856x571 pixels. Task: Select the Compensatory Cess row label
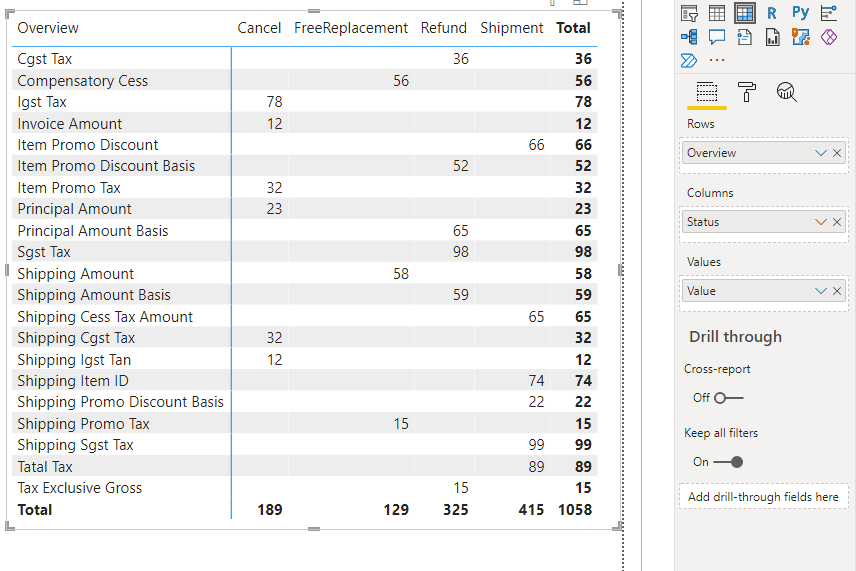click(x=82, y=81)
